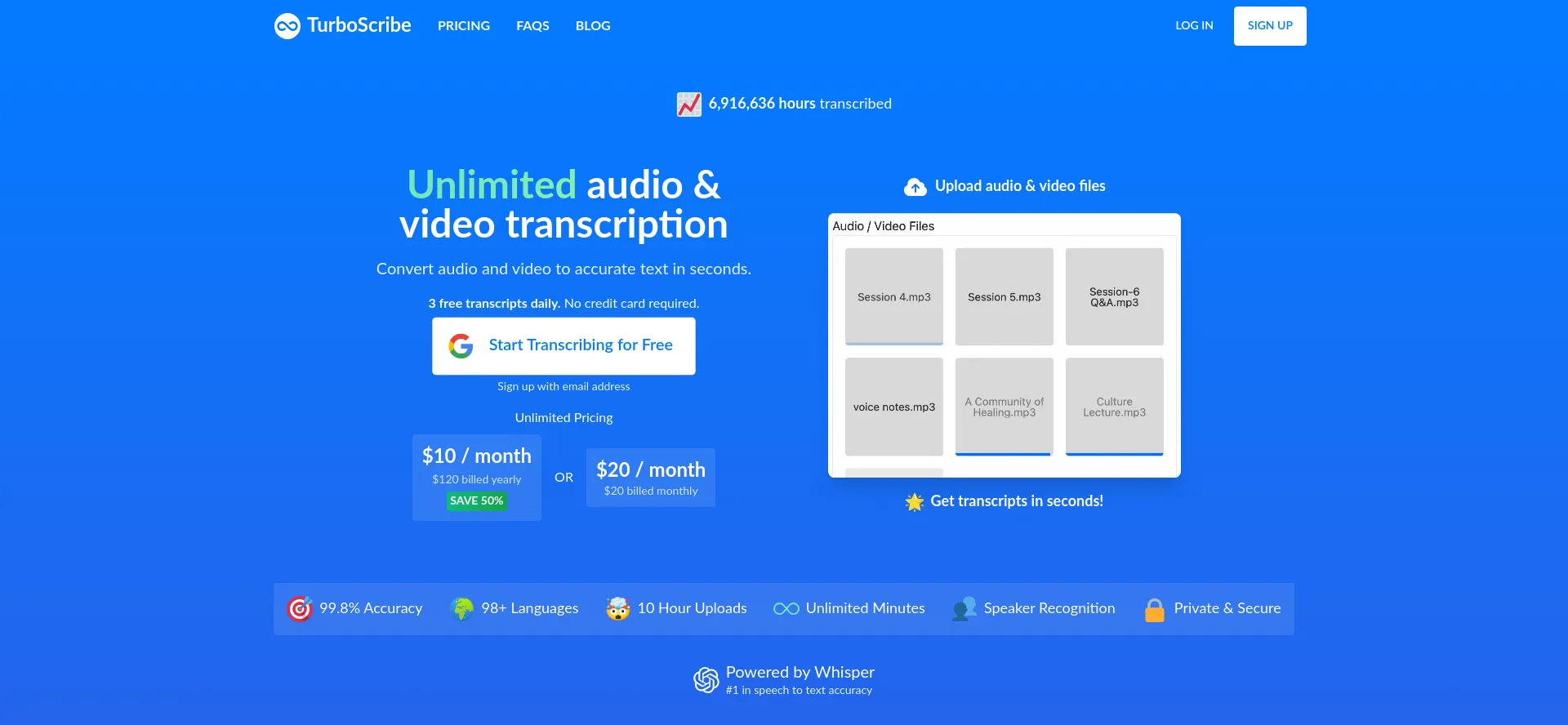Click the #1 in speech to text accuracy text

[799, 691]
